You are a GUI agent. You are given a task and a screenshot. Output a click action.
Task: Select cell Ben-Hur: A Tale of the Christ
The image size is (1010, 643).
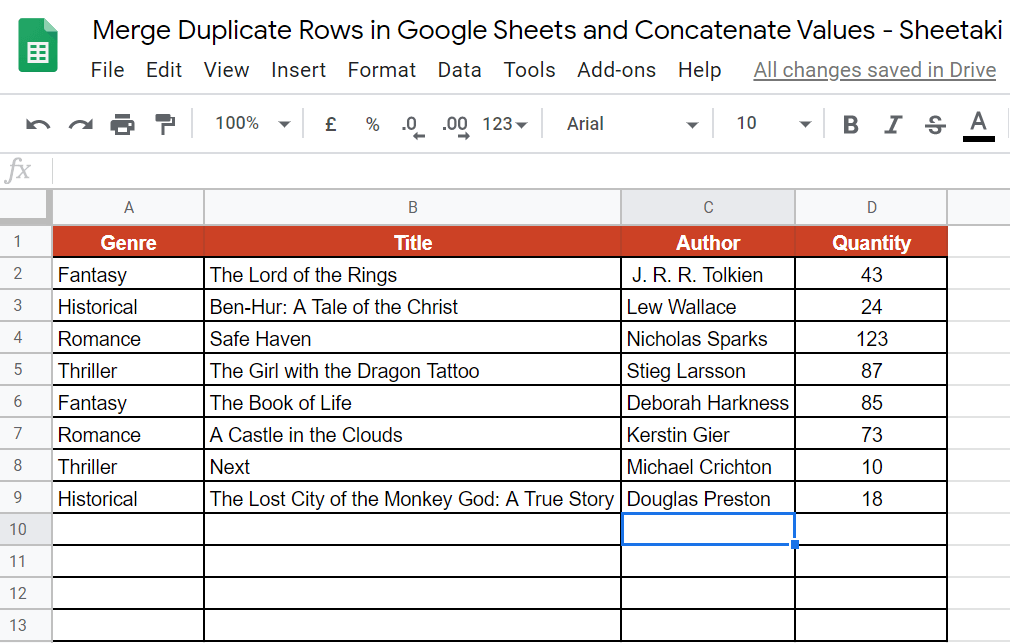[412, 307]
